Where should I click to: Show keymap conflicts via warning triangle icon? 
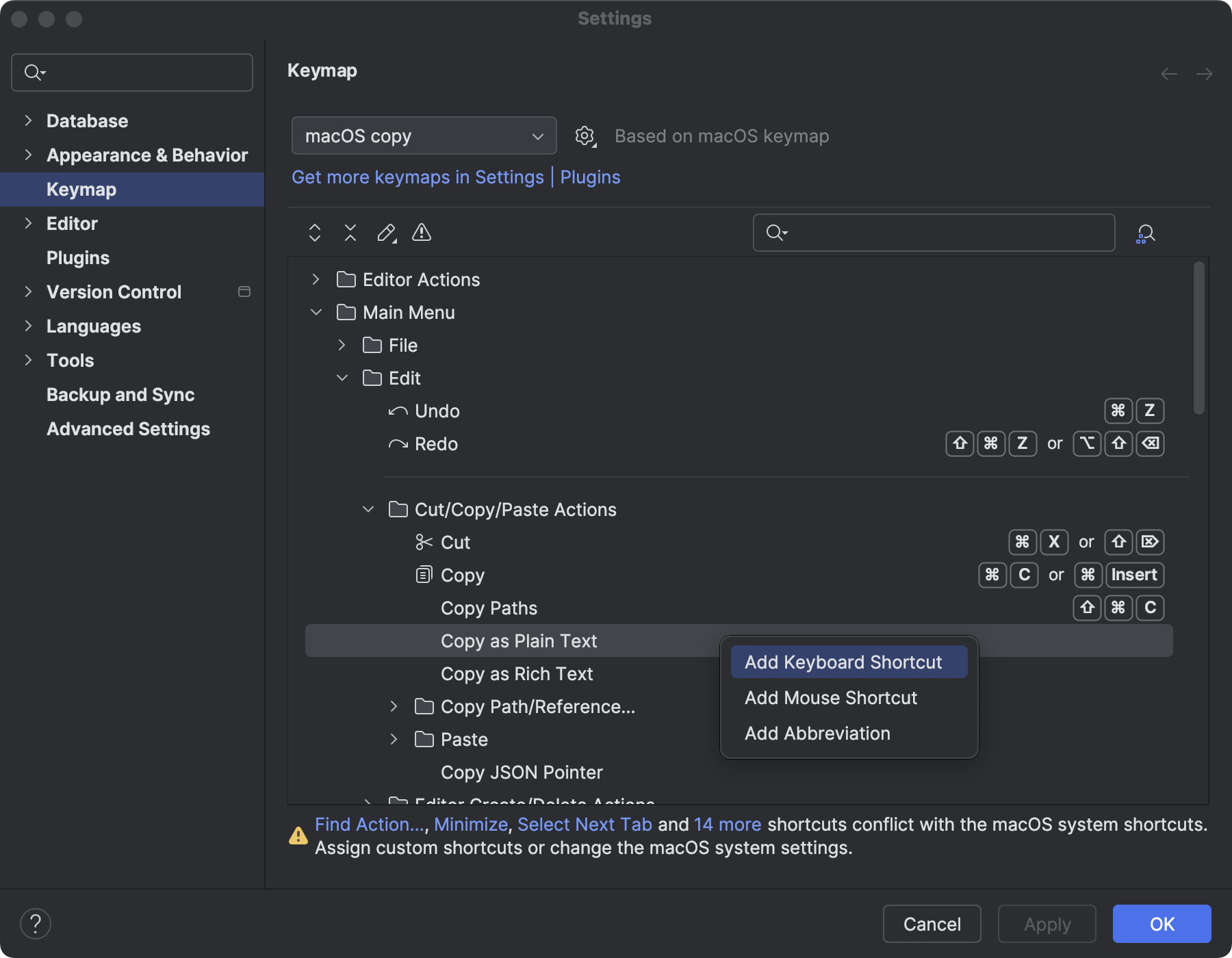click(x=422, y=233)
